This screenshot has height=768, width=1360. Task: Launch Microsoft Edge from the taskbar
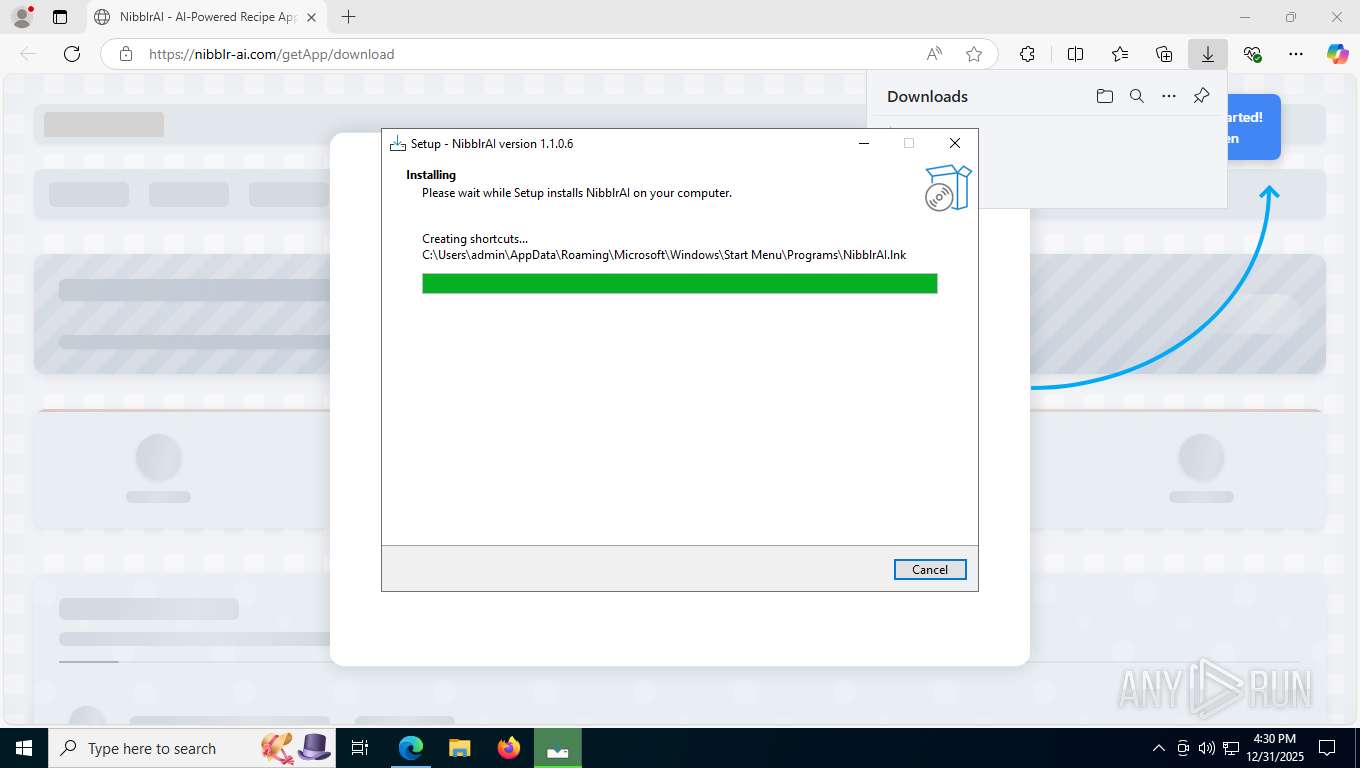[x=411, y=748]
